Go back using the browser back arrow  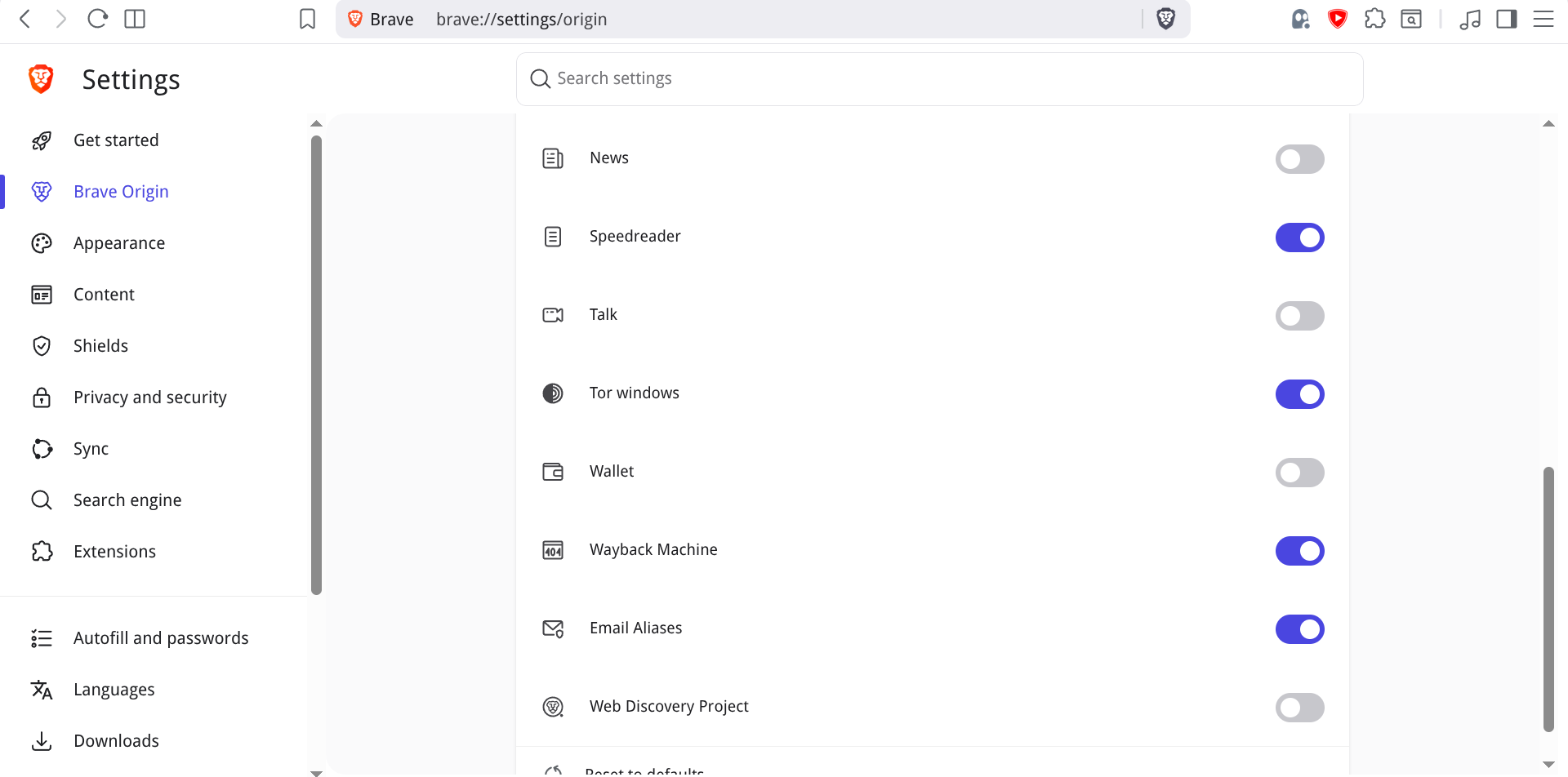(x=25, y=19)
